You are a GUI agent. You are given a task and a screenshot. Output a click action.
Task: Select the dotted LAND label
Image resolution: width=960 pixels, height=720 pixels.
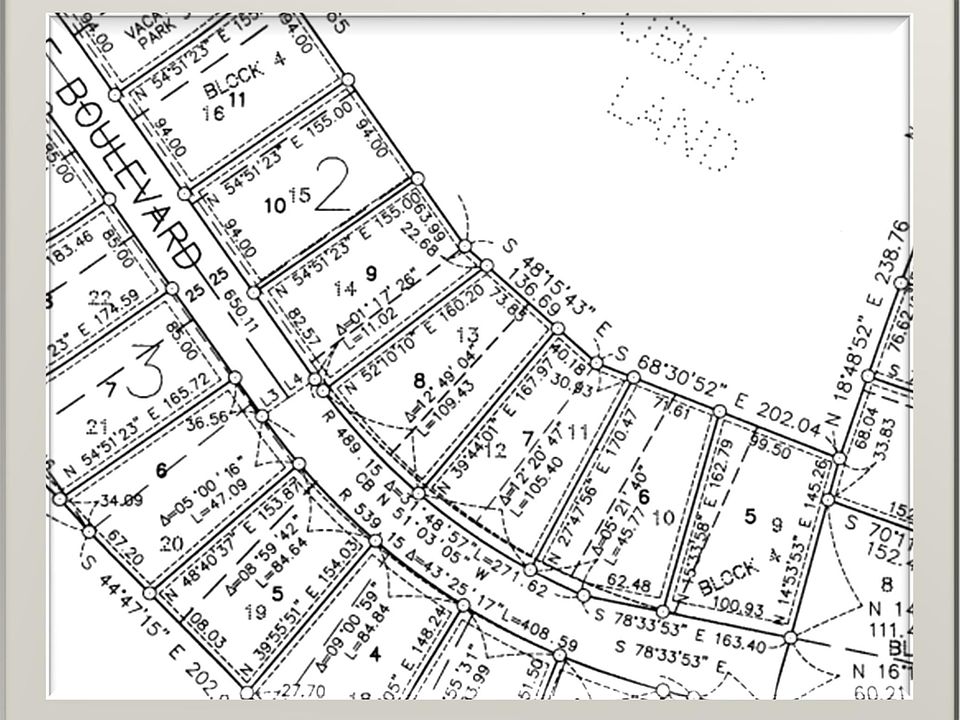pyautogui.click(x=672, y=123)
